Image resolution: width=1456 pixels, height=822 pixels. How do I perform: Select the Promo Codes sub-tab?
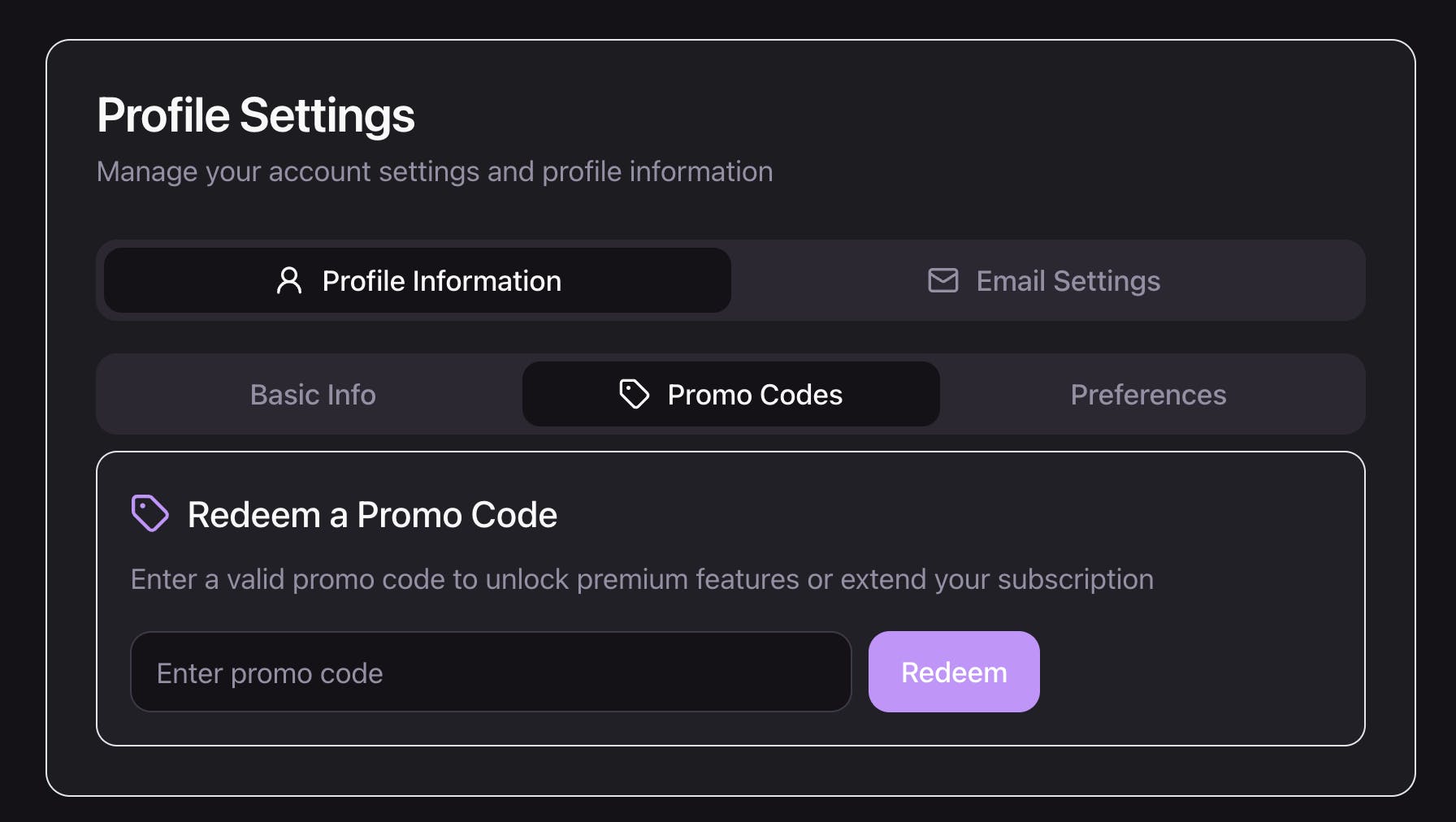731,394
